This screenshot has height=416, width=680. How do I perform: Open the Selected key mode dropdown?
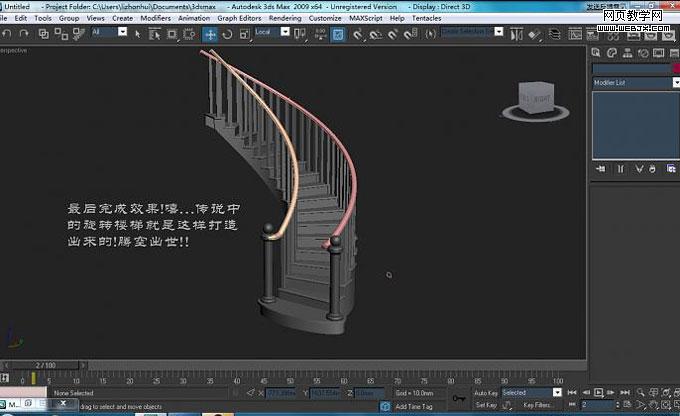(x=557, y=393)
